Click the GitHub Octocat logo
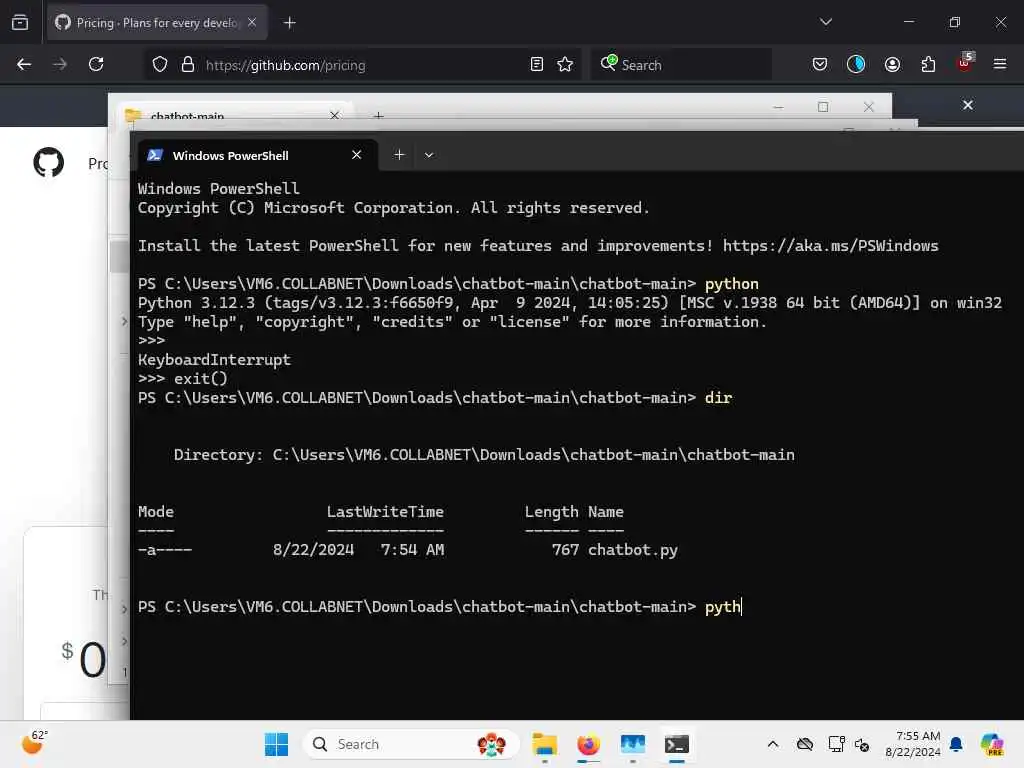Image resolution: width=1024 pixels, height=768 pixels. coord(49,162)
